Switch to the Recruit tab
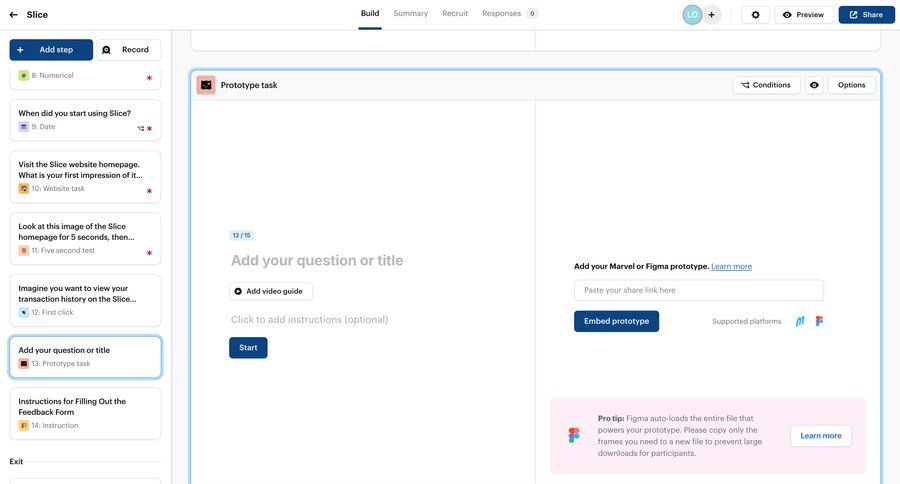The image size is (900, 484). point(455,14)
